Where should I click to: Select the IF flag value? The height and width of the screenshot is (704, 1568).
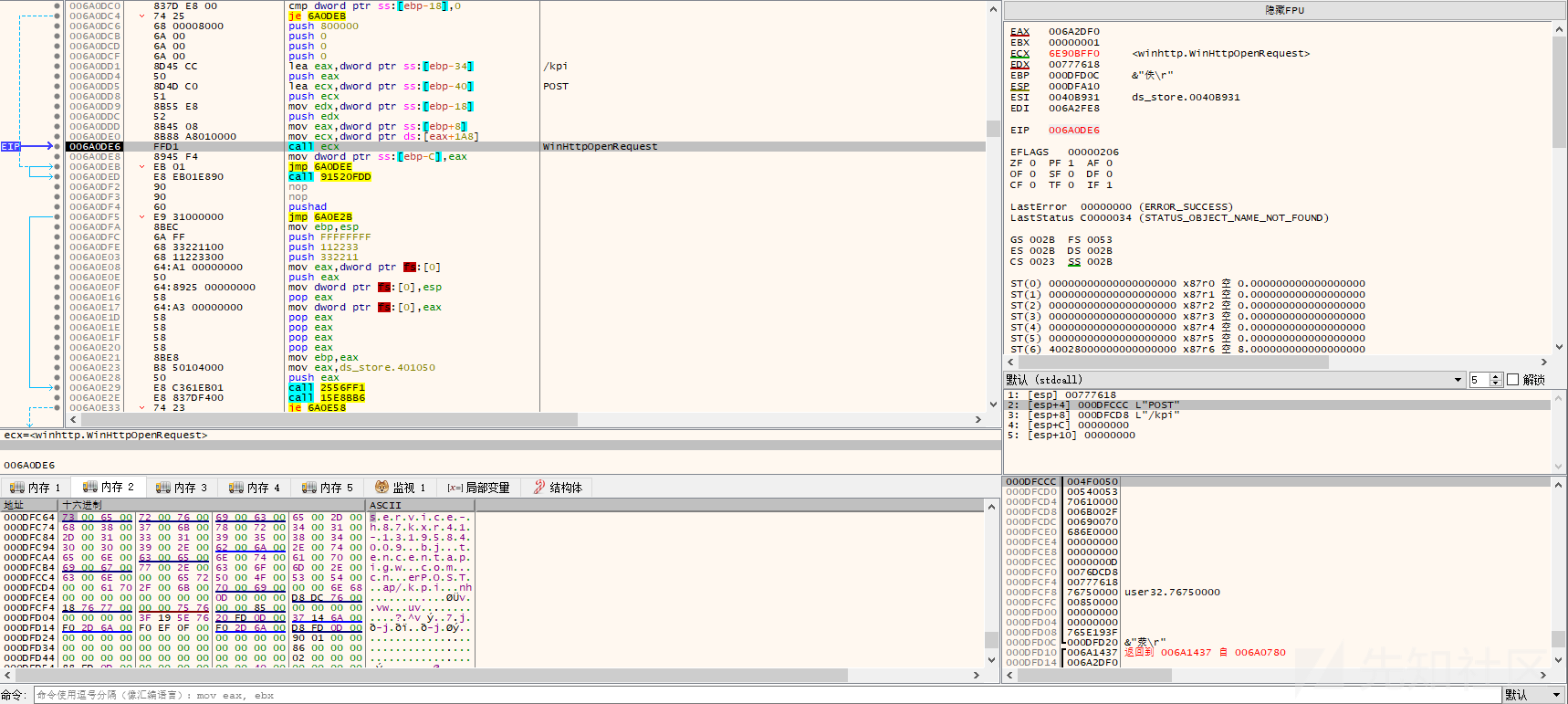coord(1109,185)
